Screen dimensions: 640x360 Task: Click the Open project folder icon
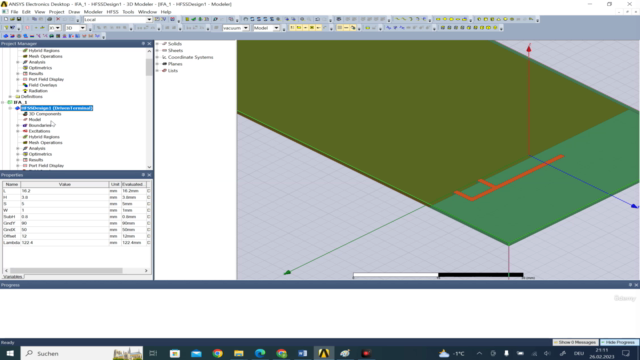tap(12, 19)
